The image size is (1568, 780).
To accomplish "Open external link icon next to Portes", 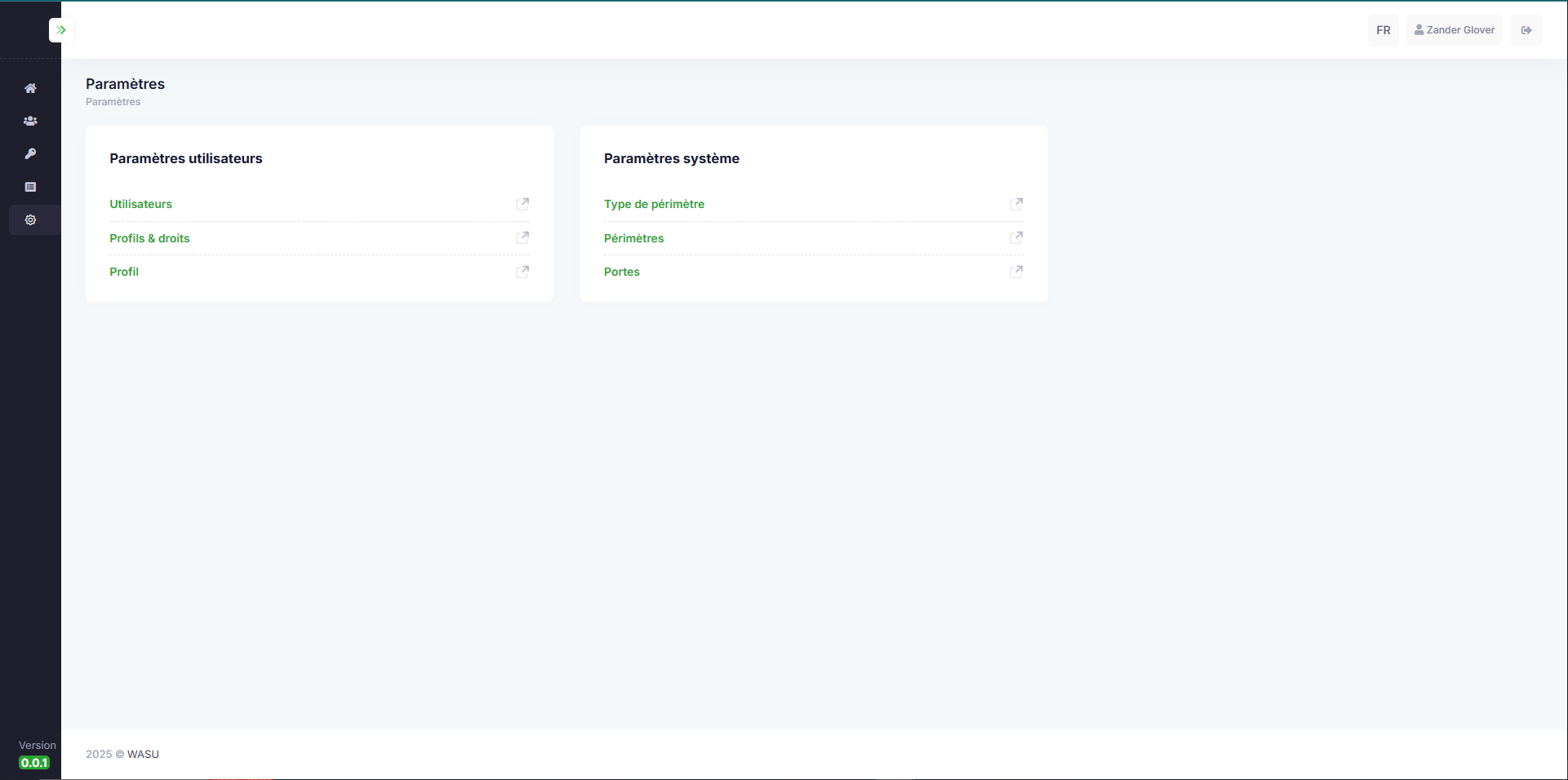I will 1016,272.
